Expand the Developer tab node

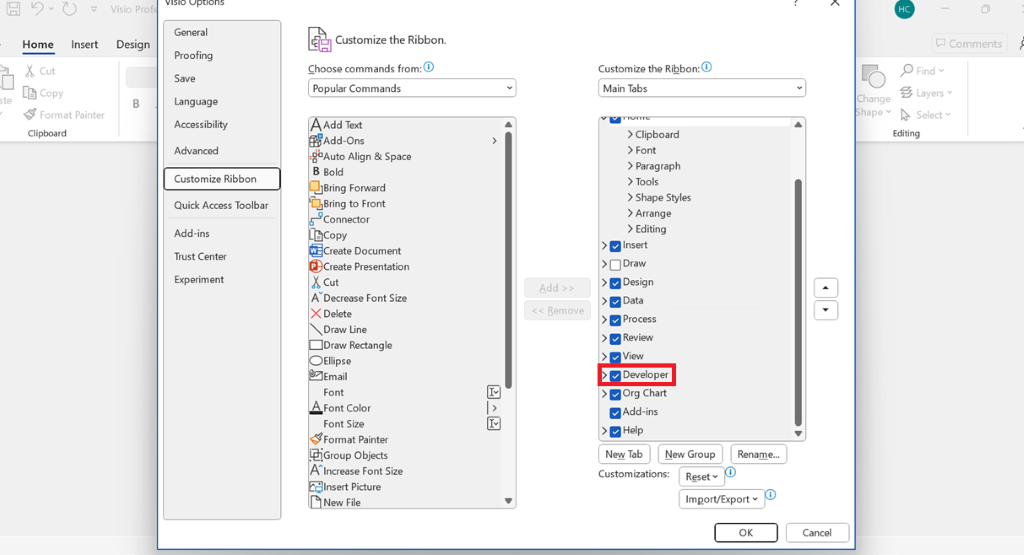coord(604,375)
